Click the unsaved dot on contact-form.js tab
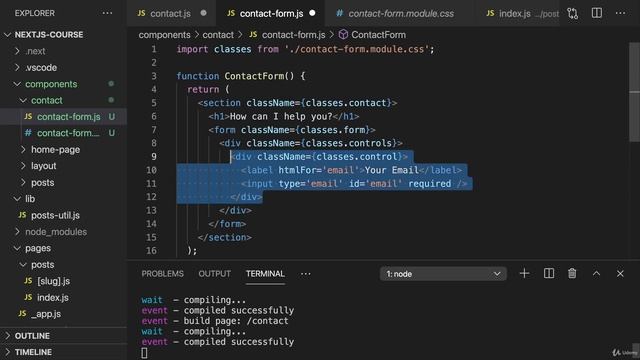640x360 pixels. [x=312, y=13]
